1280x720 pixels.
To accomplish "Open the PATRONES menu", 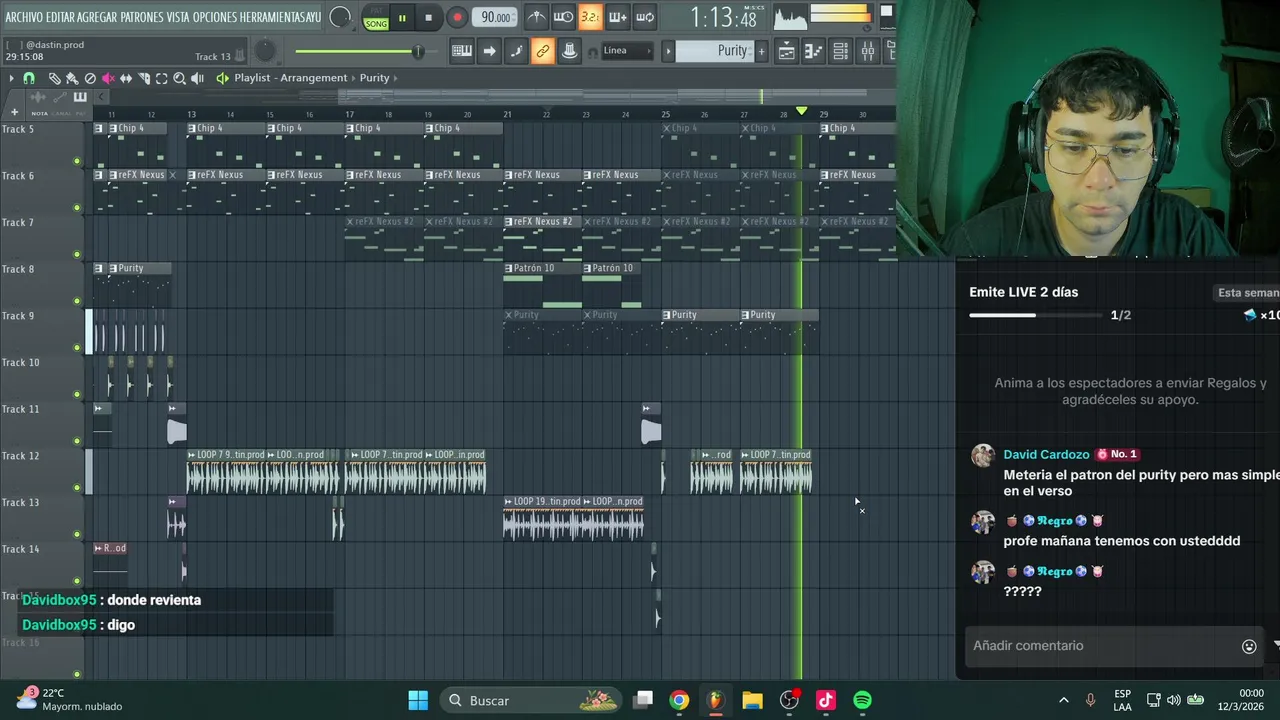I will pyautogui.click(x=143, y=18).
